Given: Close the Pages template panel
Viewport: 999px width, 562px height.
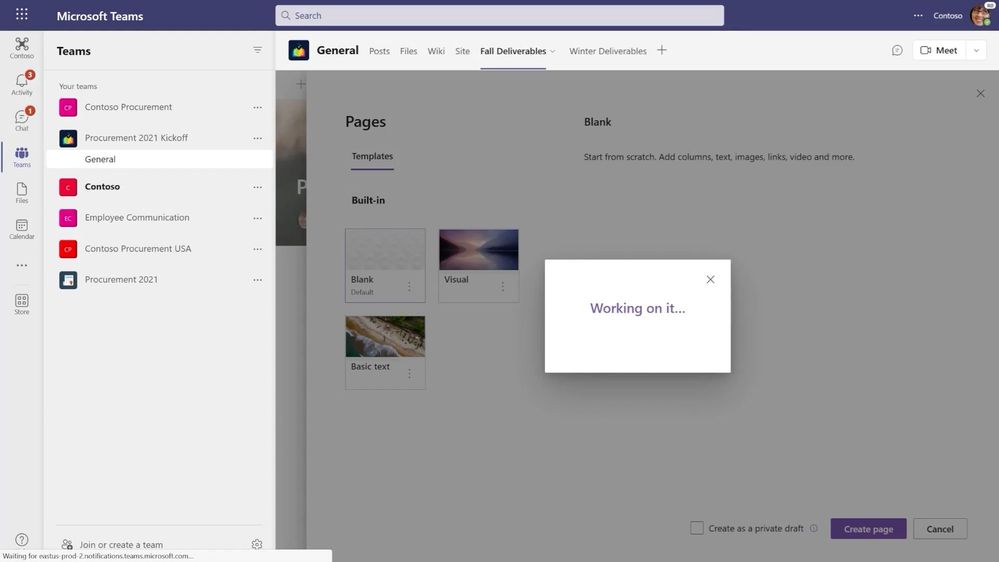Looking at the screenshot, I should pyautogui.click(x=981, y=94).
